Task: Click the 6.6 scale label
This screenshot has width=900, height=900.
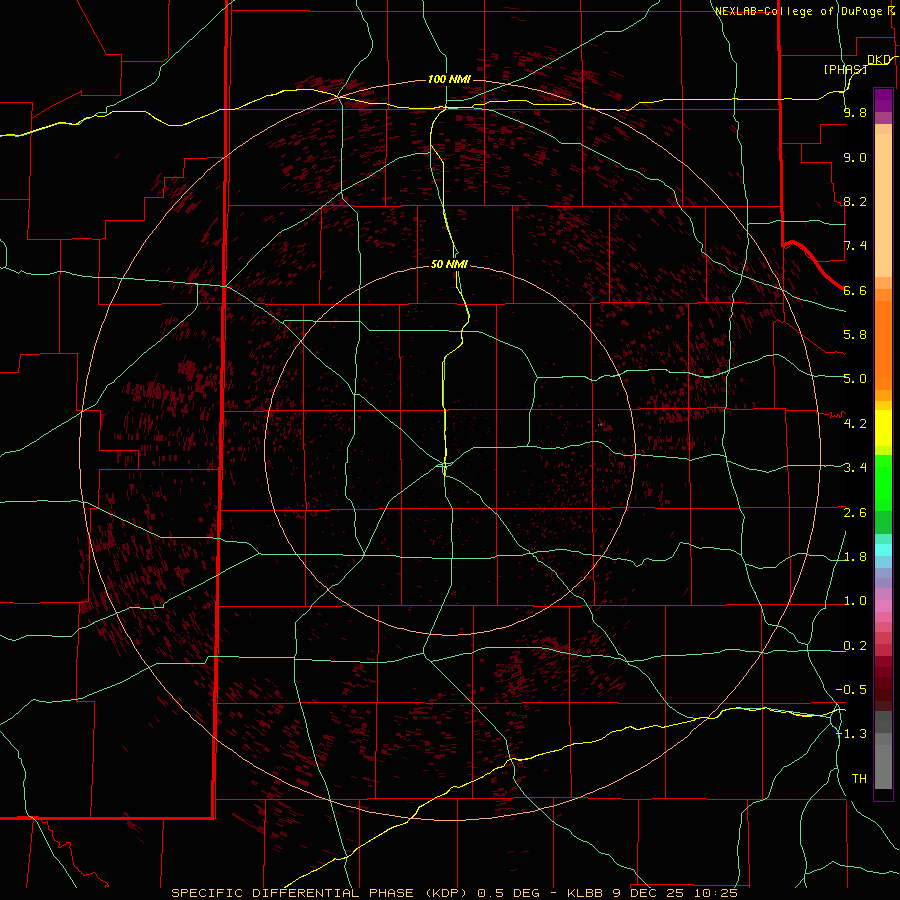Action: (x=855, y=290)
